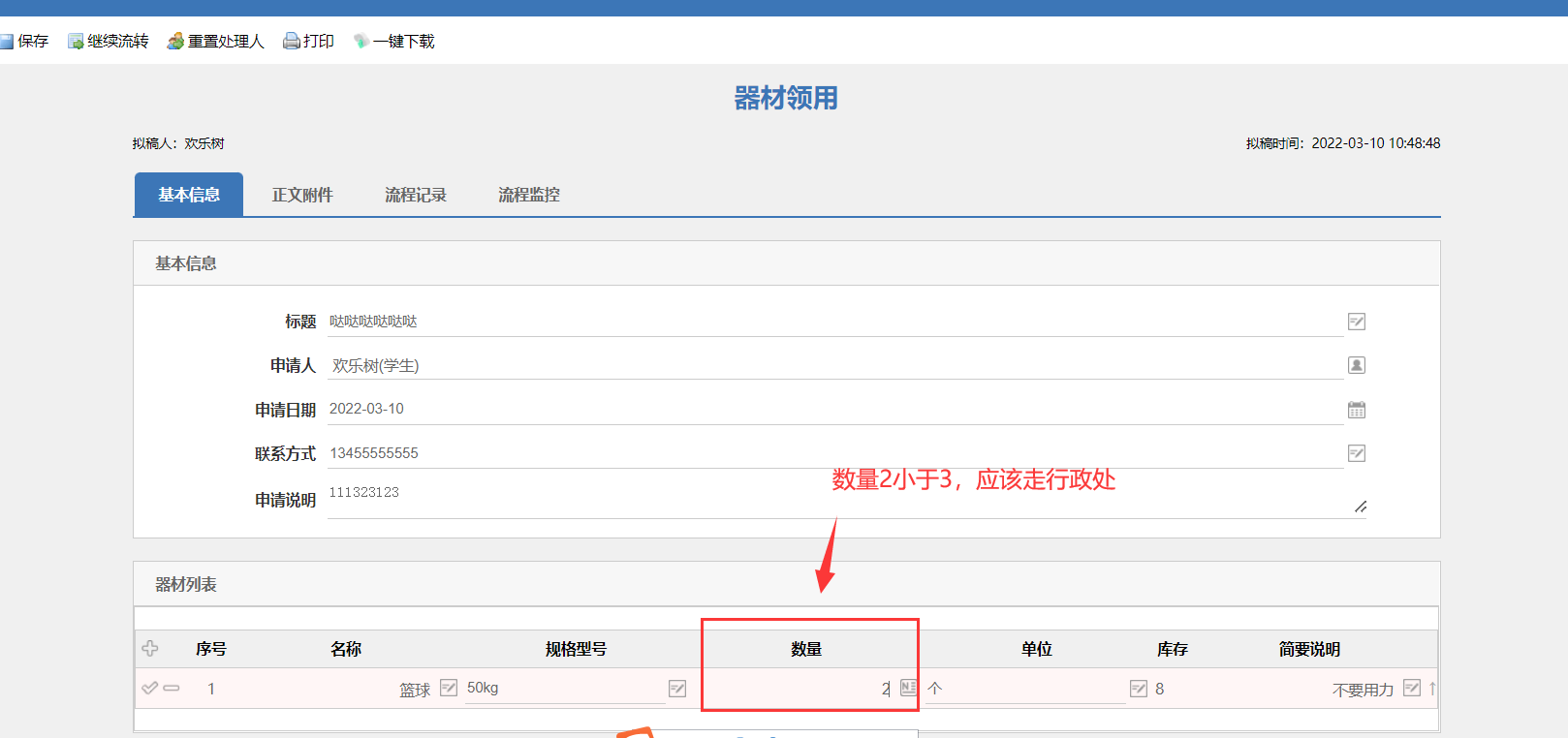Add a row with the plus icon in 器材列表
Viewport: 1568px width, 738px height.
pos(150,648)
